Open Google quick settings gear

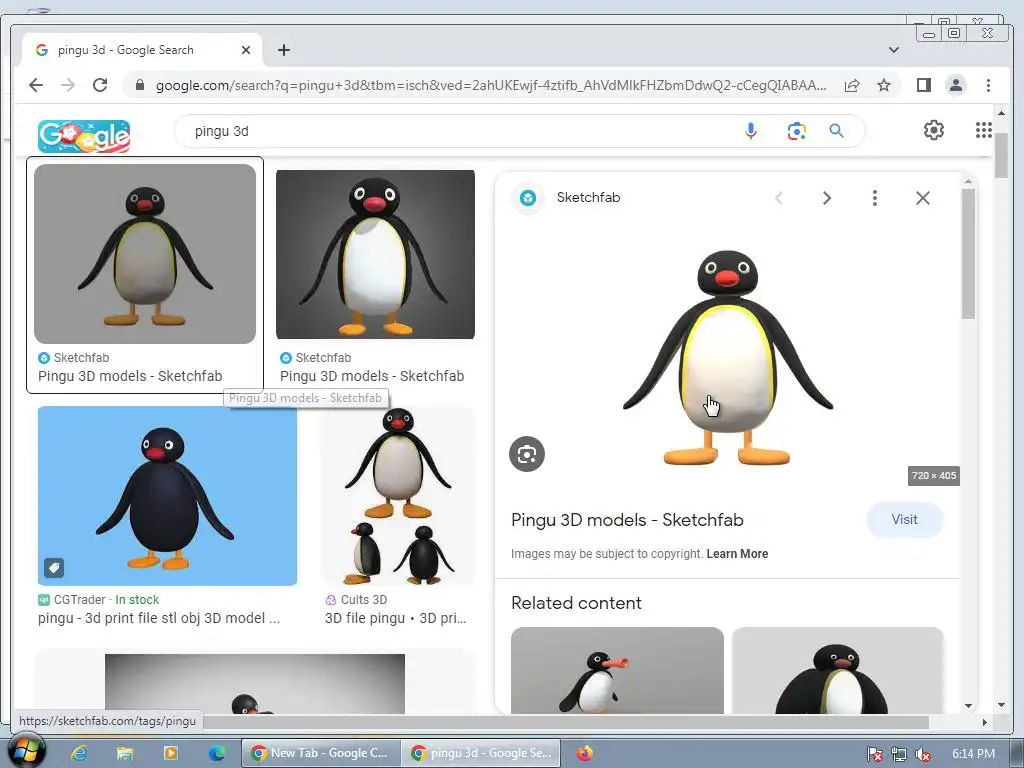click(934, 130)
